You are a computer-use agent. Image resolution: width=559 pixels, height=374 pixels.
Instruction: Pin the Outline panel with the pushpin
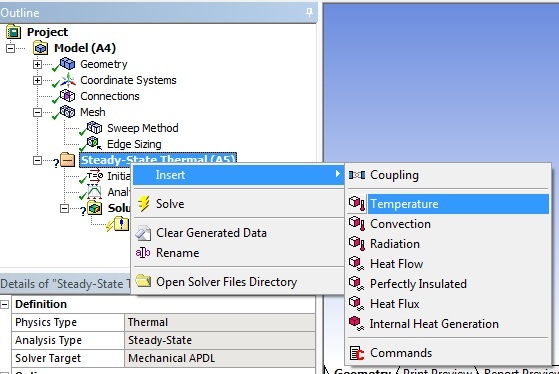pyautogui.click(x=309, y=12)
